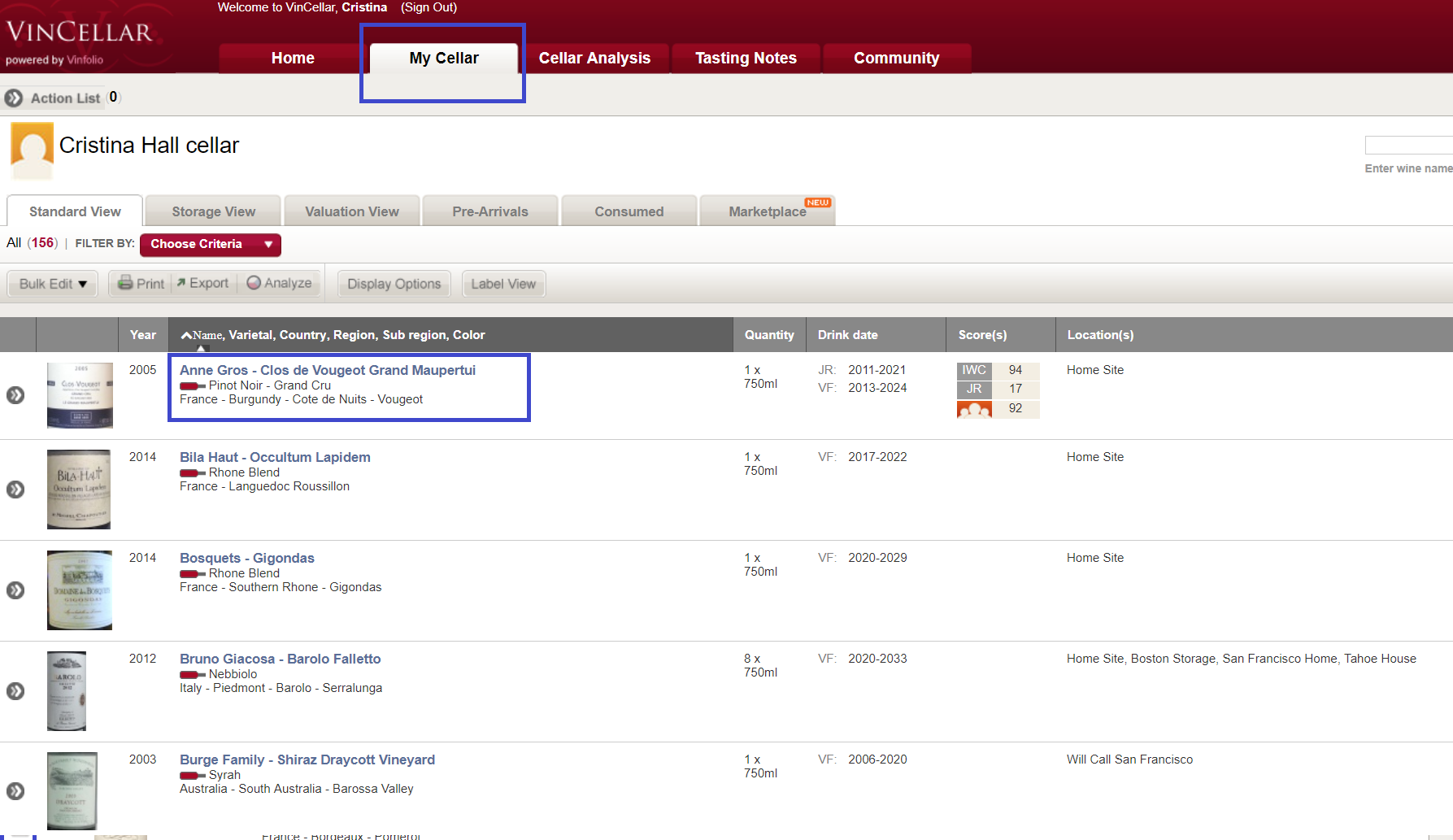This screenshot has width=1453, height=840.
Task: Click the row action arrow for Bila Haut
Action: (15, 490)
